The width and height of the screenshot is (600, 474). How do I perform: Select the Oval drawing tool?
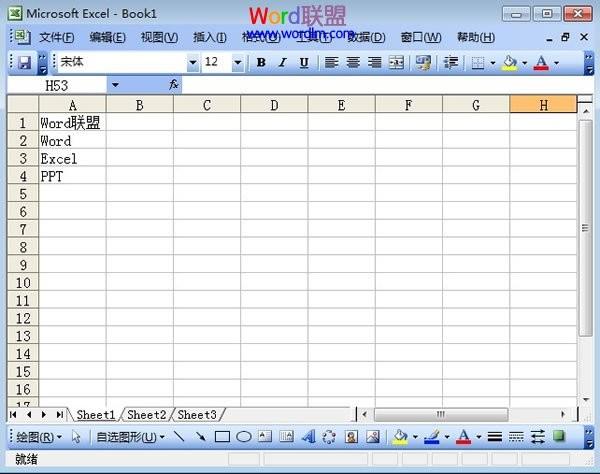click(244, 437)
